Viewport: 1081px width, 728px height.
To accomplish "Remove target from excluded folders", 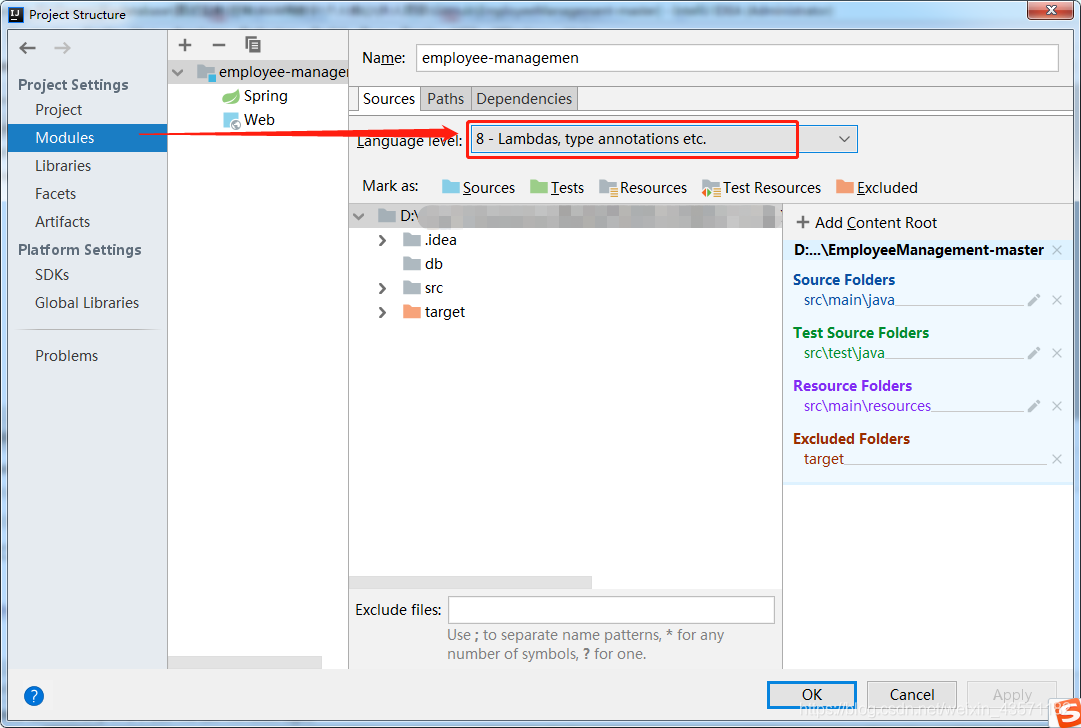I will coord(1057,459).
